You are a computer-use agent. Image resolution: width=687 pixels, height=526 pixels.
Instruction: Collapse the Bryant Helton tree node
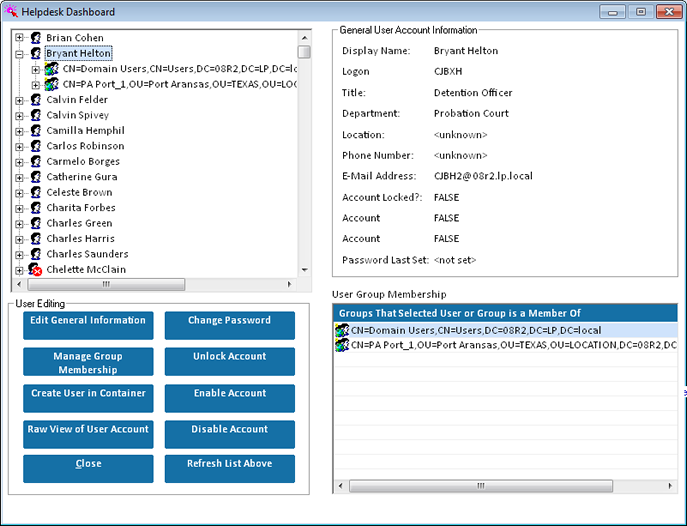[x=20, y=54]
